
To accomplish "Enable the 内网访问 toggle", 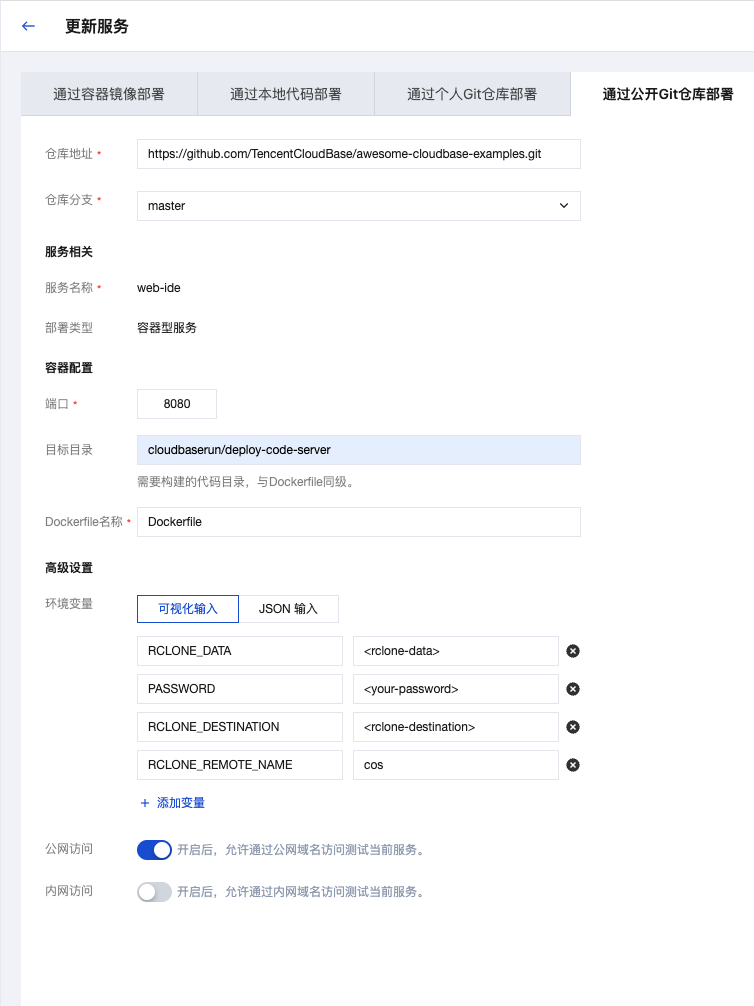I will [154, 891].
